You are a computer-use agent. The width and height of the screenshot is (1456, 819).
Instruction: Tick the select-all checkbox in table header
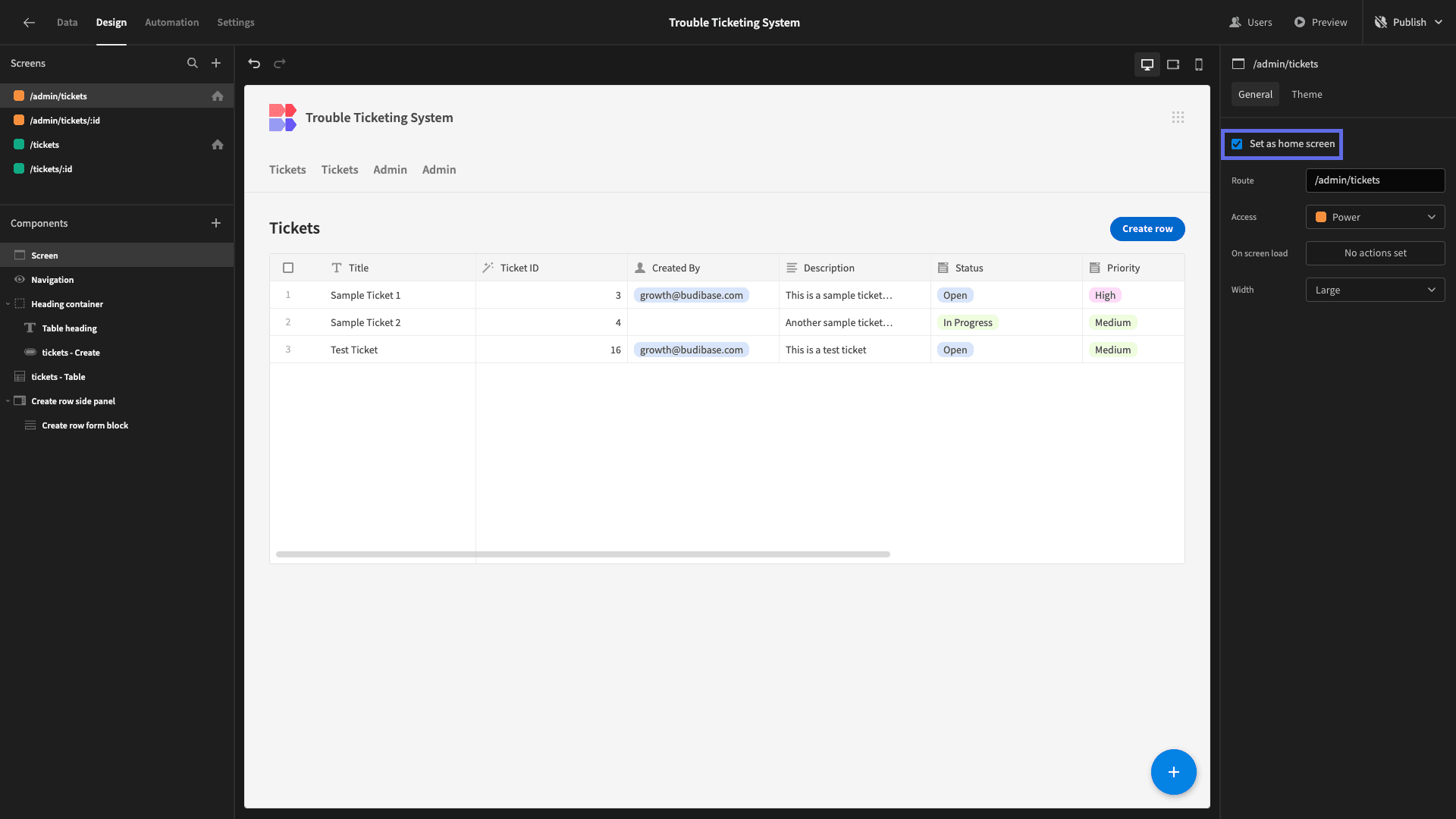288,268
